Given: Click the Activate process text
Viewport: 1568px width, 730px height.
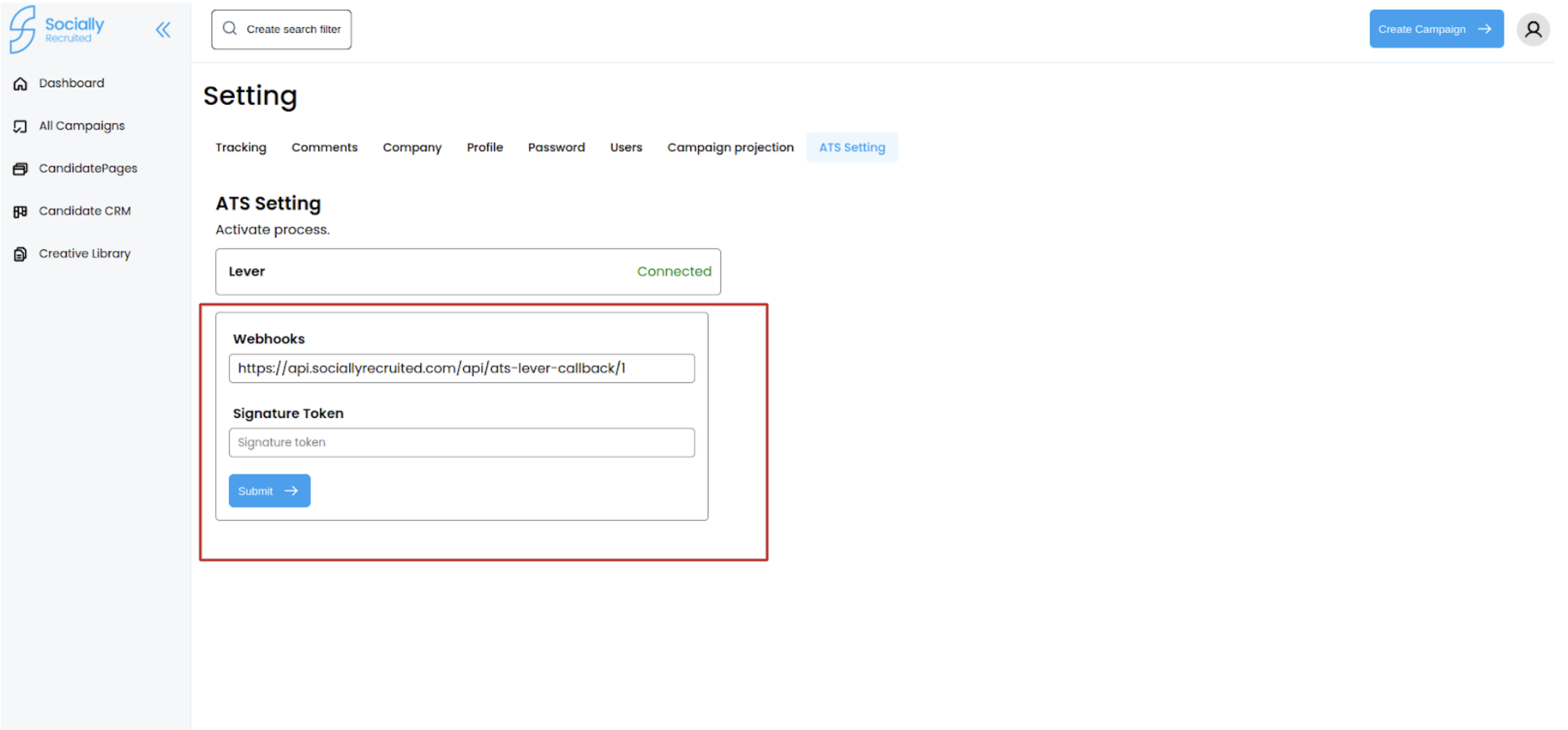Looking at the screenshot, I should [272, 229].
